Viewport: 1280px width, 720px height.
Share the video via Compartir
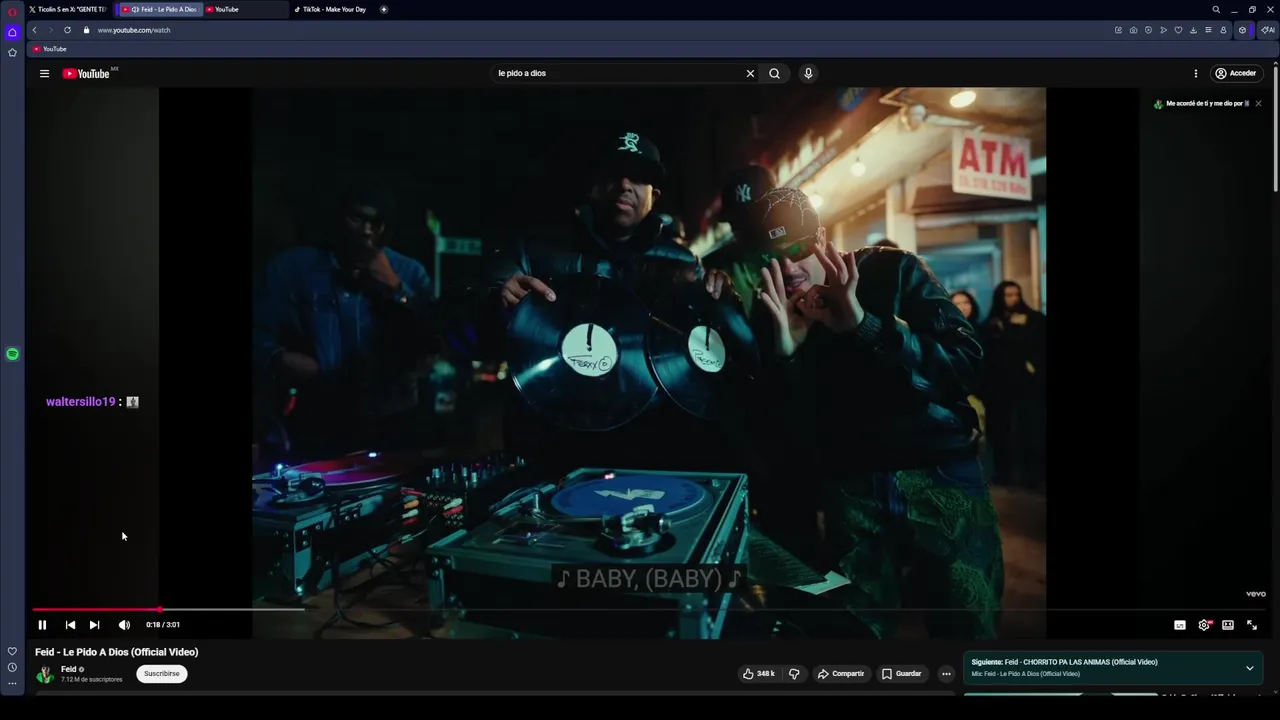pyautogui.click(x=840, y=674)
